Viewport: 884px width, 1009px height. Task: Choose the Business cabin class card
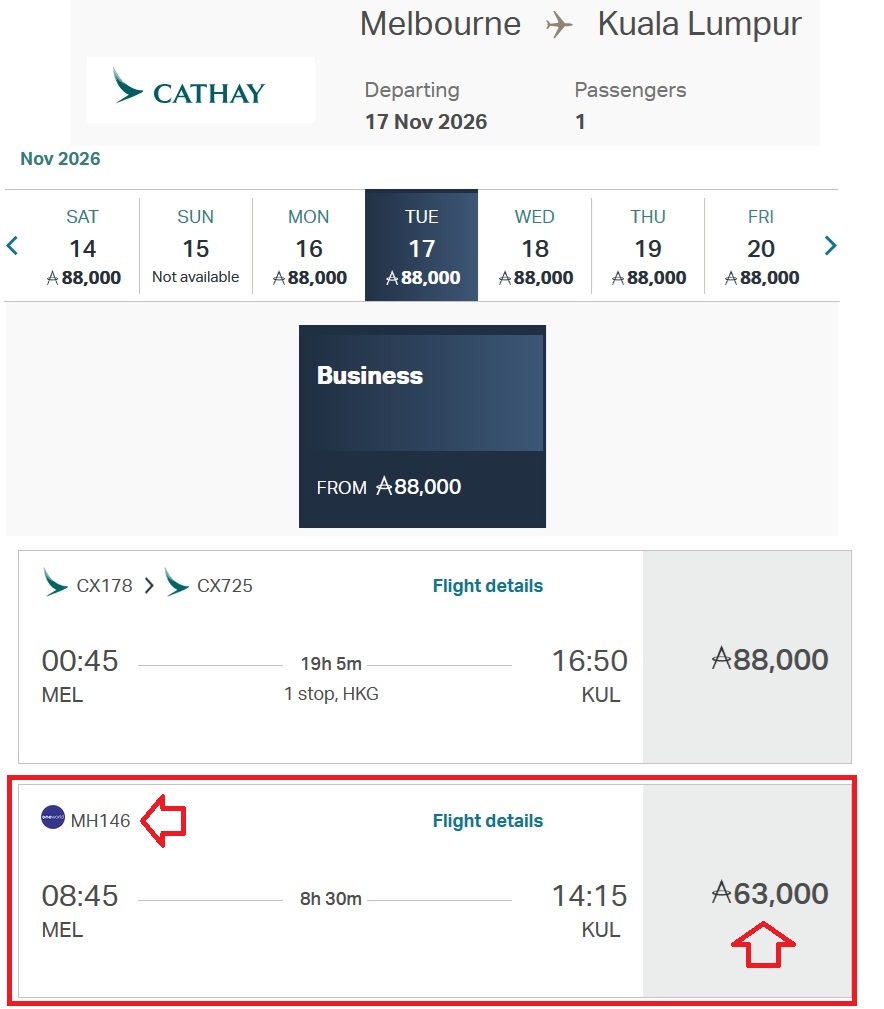point(422,426)
